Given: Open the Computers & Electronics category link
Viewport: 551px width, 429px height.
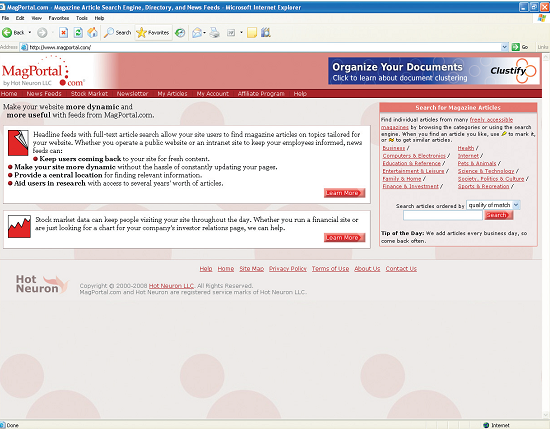Looking at the screenshot, I should tap(414, 156).
